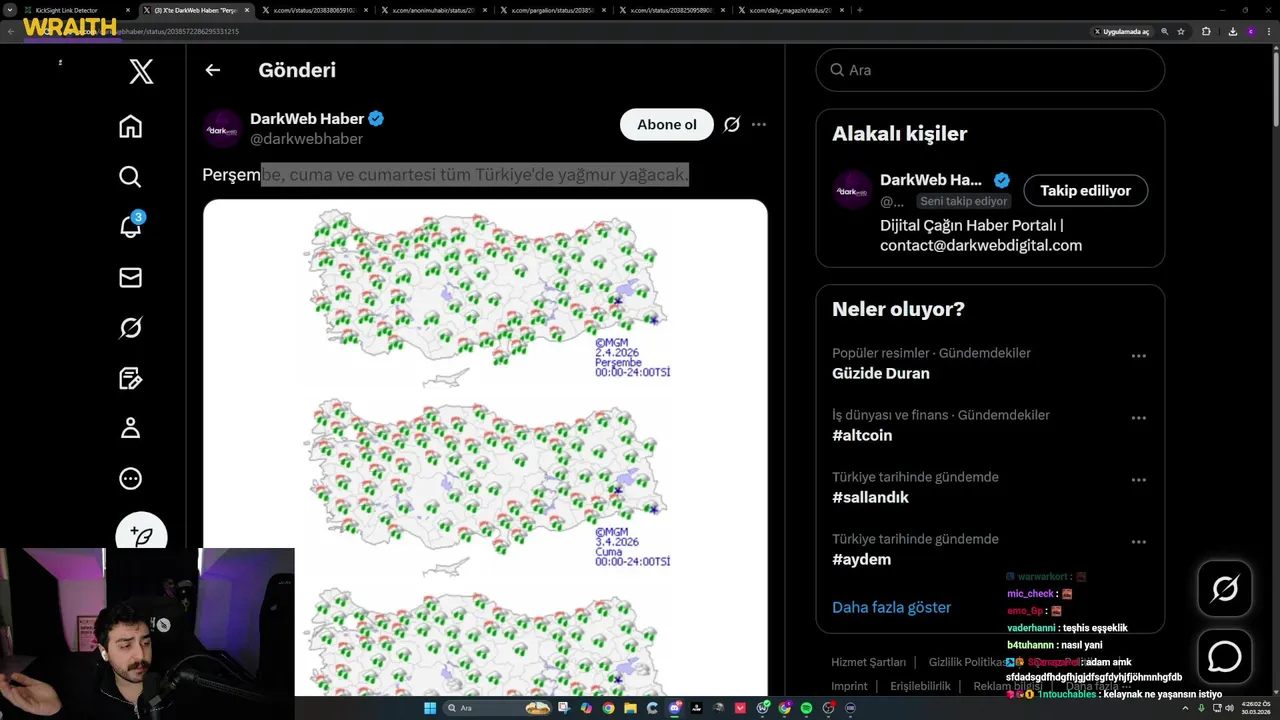The width and height of the screenshot is (1280, 720).
Task: Click the Abone ol button
Action: (667, 124)
